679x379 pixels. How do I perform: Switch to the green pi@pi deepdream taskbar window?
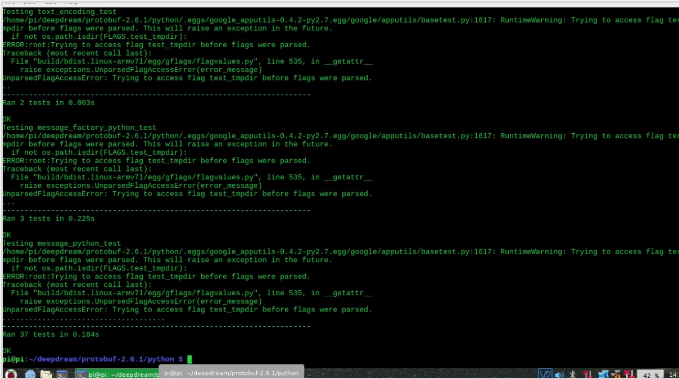click(117, 374)
